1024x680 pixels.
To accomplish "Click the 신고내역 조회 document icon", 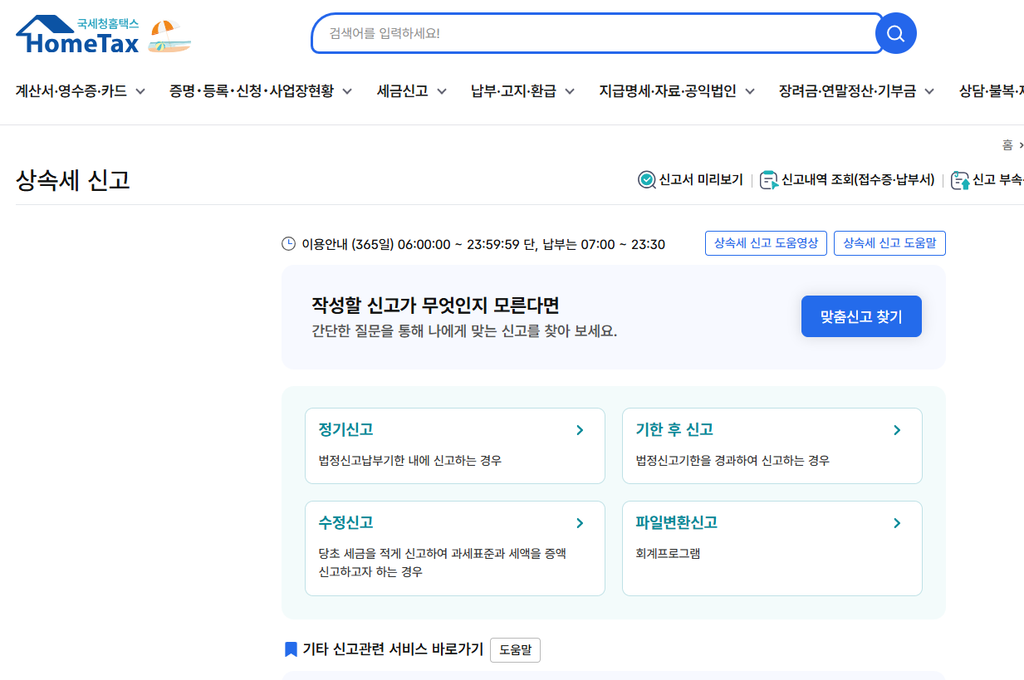I will [x=769, y=180].
